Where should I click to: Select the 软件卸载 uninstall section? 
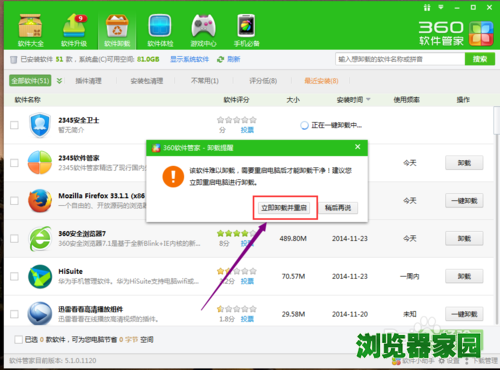(117, 31)
